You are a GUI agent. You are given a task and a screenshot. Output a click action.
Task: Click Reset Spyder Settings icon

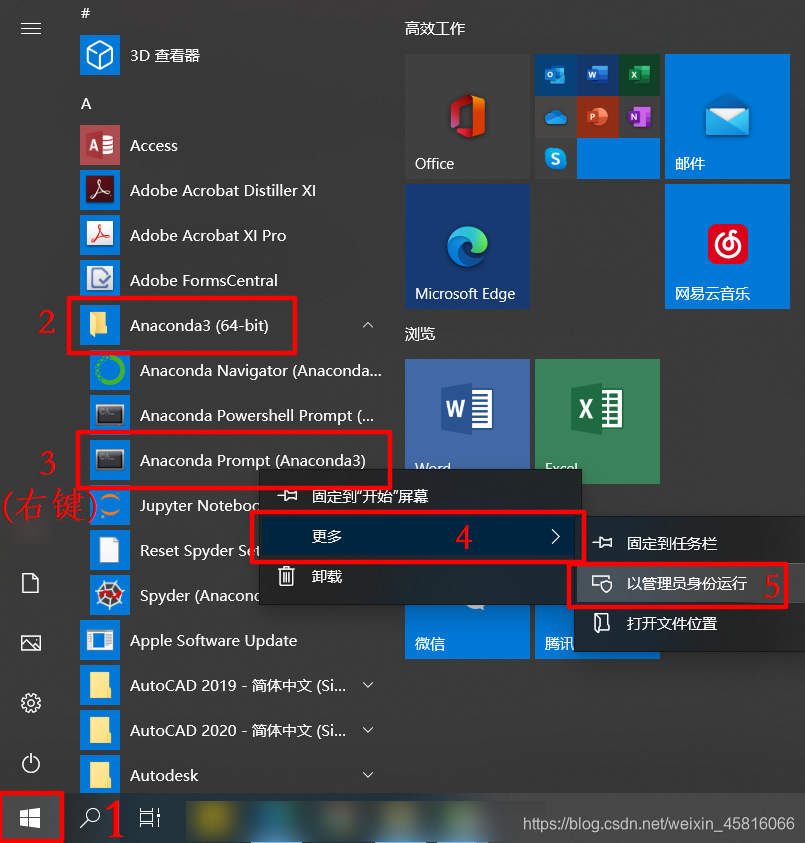110,550
